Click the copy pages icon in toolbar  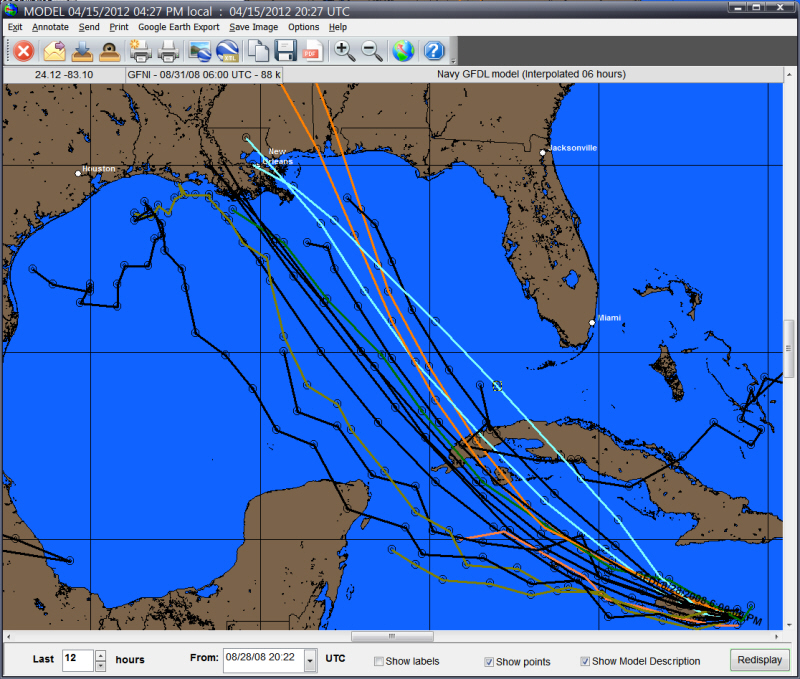[x=258, y=51]
